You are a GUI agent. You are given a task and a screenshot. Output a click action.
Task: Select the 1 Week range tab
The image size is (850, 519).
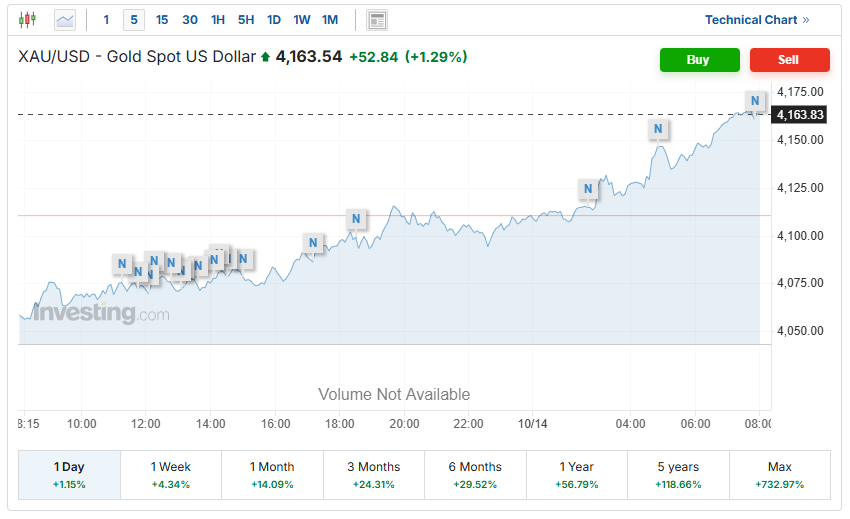coord(170,475)
